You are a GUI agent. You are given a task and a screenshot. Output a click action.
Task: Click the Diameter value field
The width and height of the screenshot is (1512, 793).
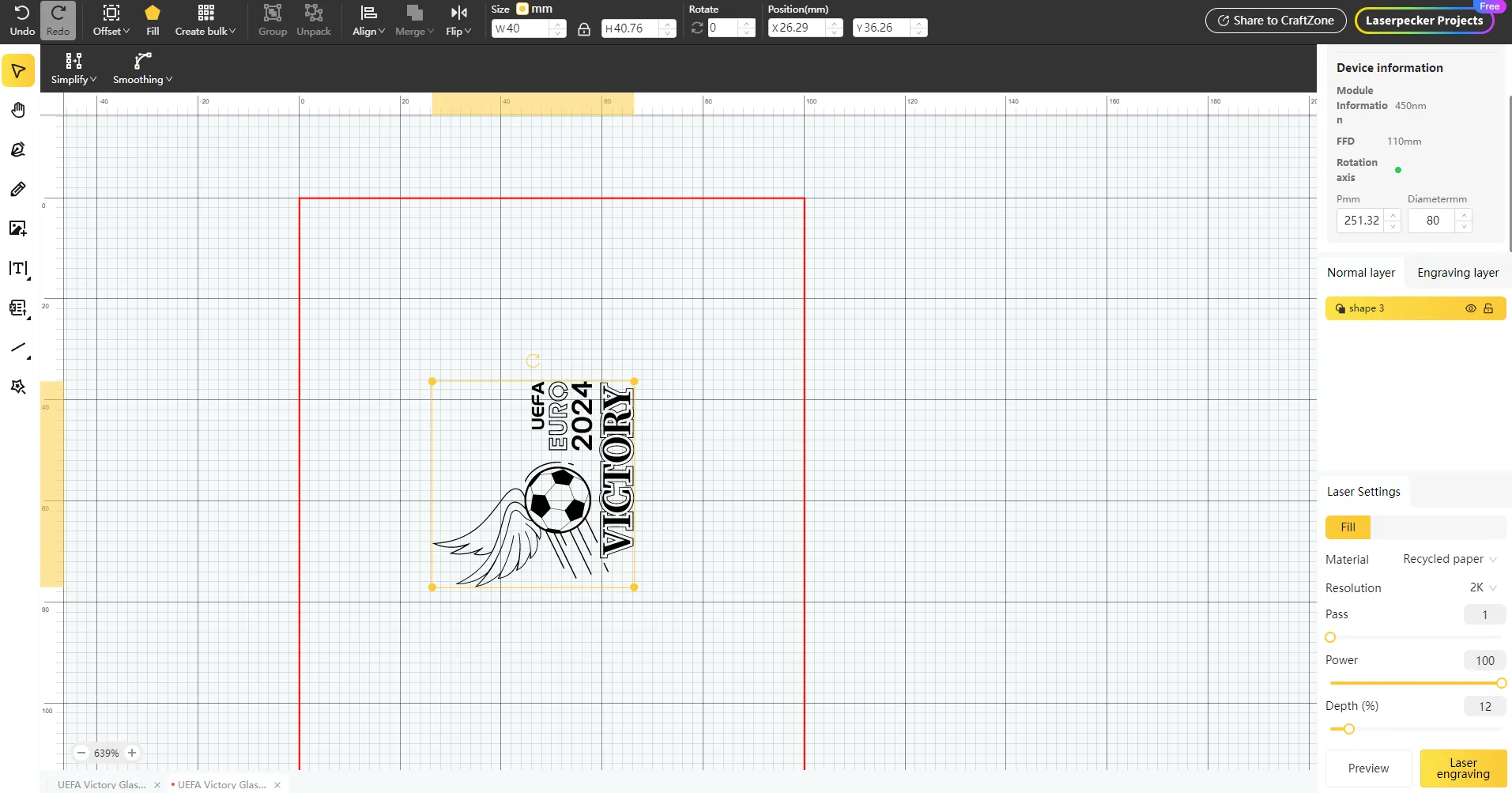point(1439,221)
